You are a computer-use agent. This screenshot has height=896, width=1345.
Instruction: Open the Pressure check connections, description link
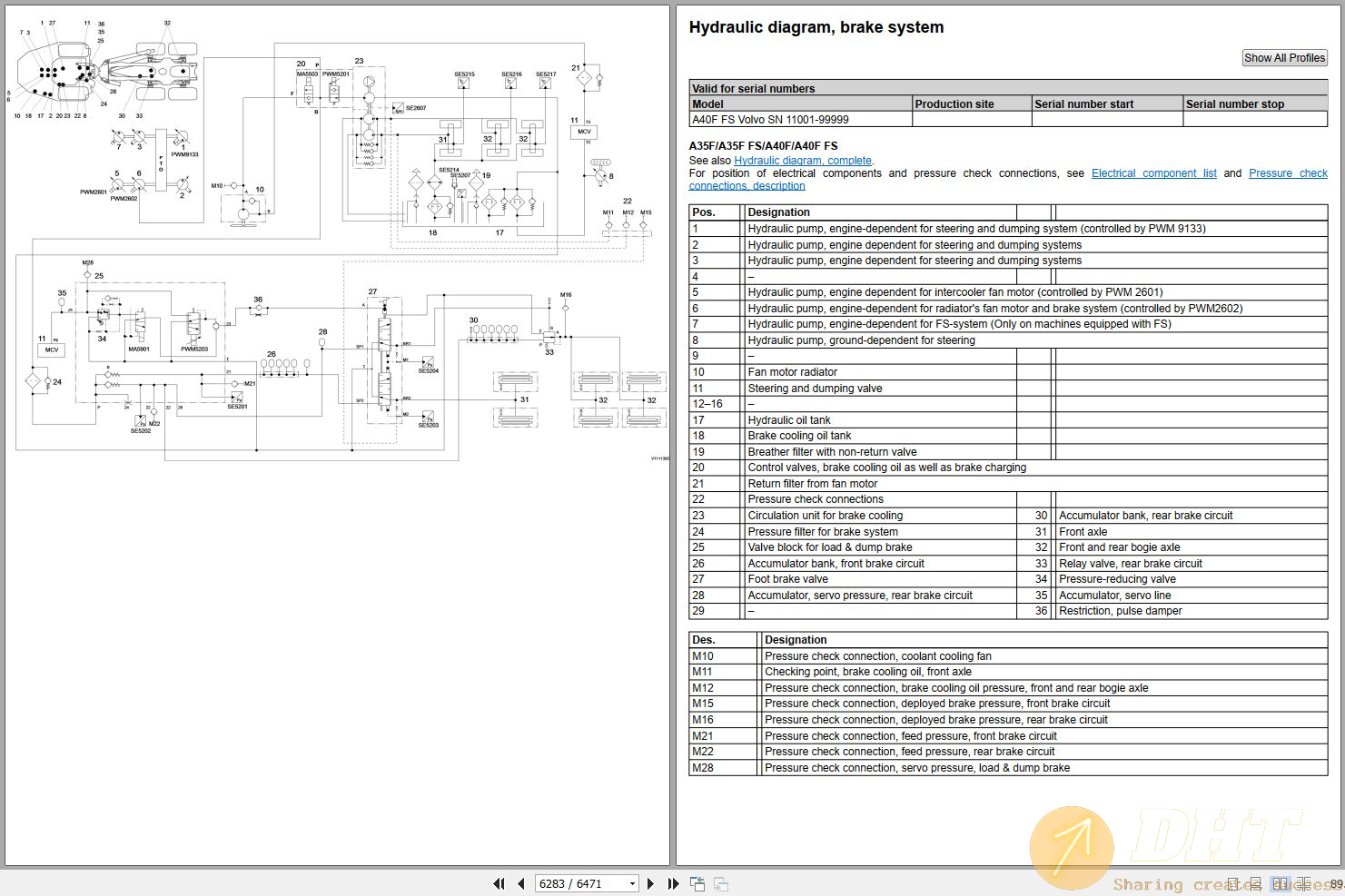[x=1008, y=180]
